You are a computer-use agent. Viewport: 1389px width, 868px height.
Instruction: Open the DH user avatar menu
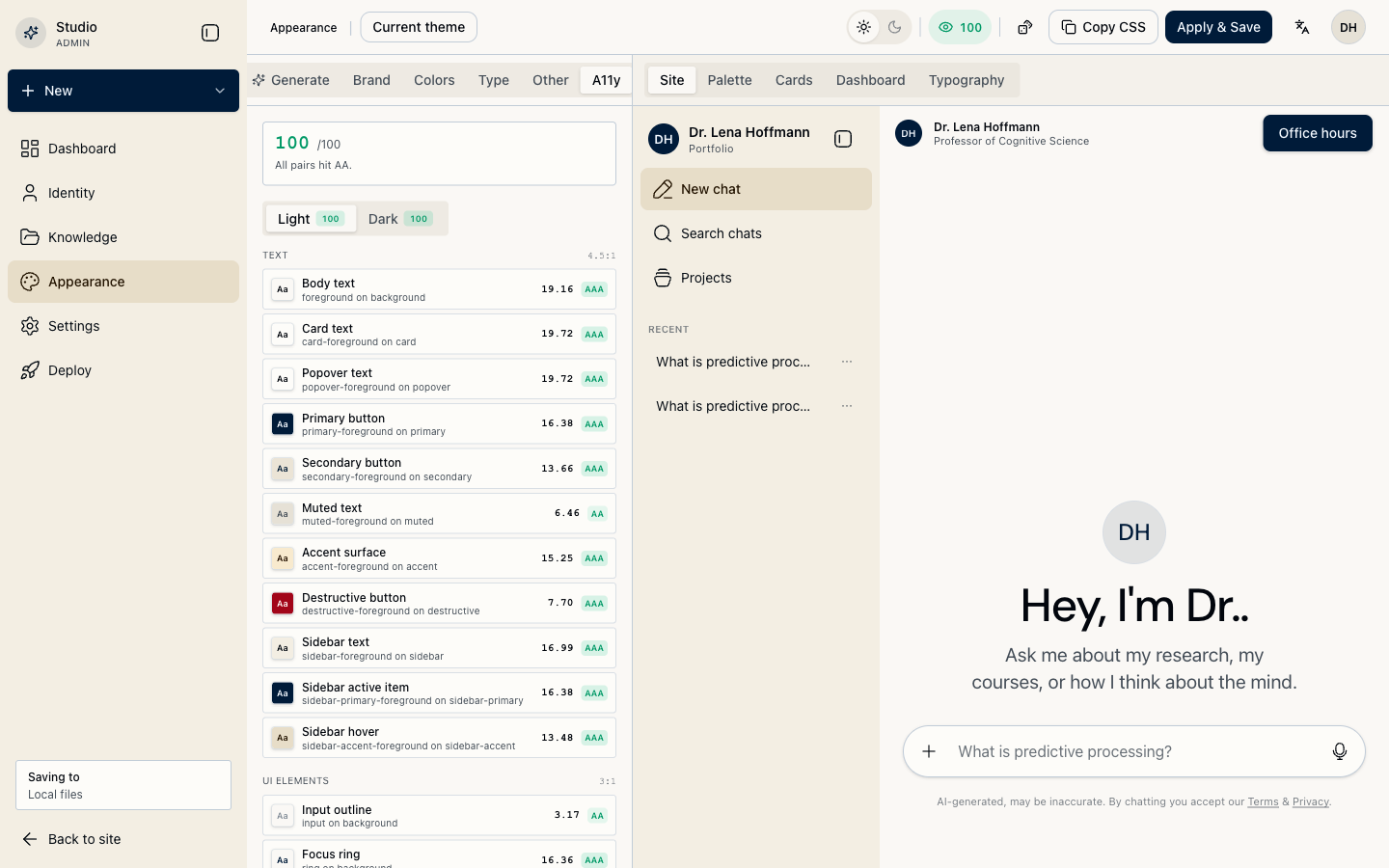click(1348, 27)
